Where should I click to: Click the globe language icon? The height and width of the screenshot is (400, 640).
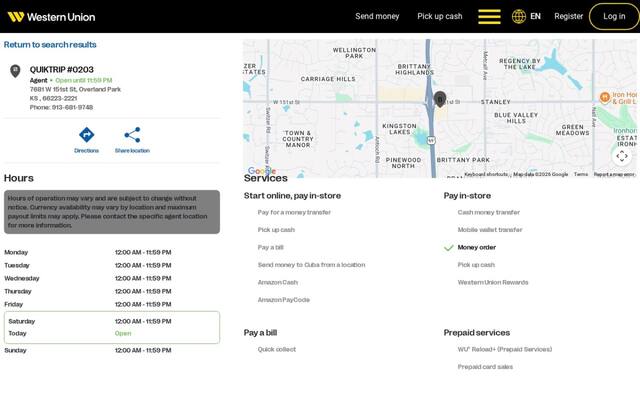pos(519,17)
